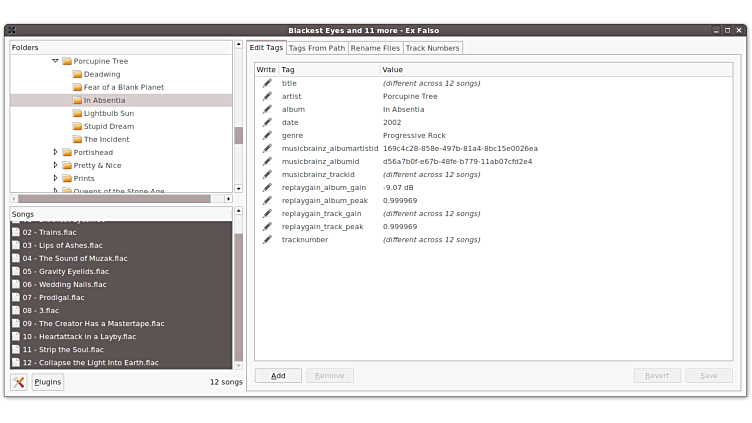The image size is (752, 423).
Task: Click file icon of 08 - 3.flac
Action: 16,310
